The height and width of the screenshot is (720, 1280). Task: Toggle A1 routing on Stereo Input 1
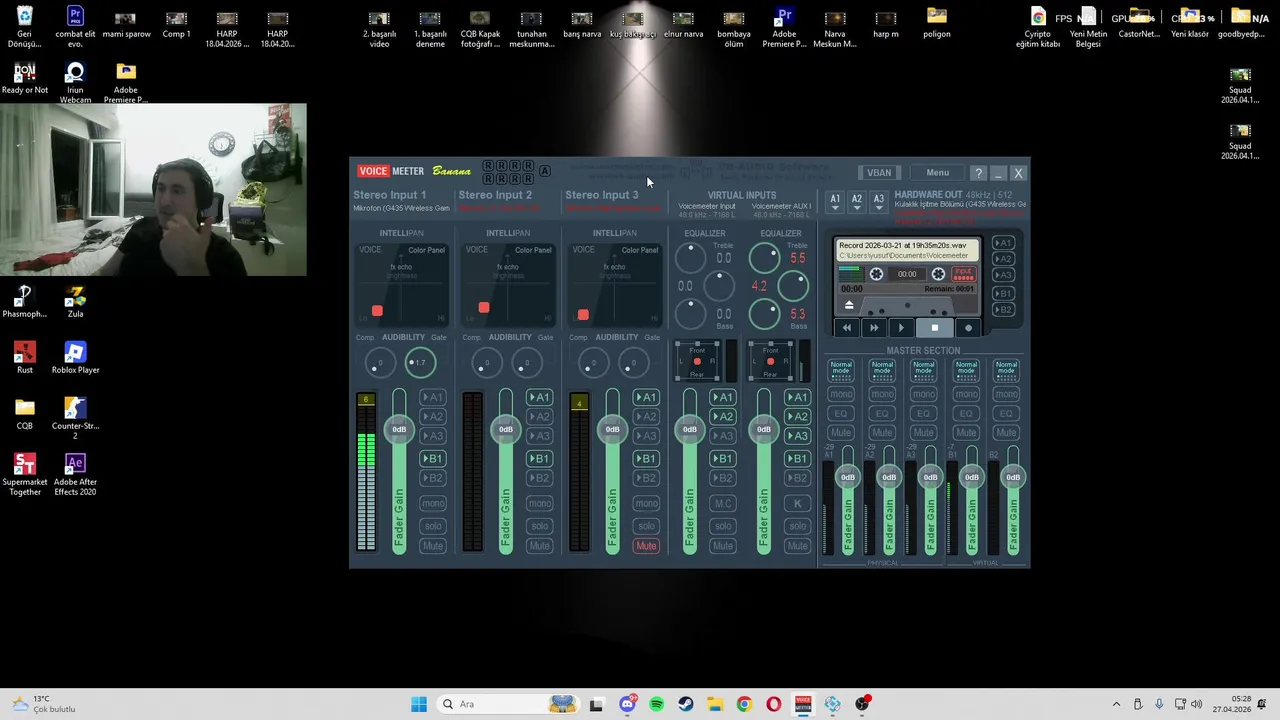[x=432, y=398]
